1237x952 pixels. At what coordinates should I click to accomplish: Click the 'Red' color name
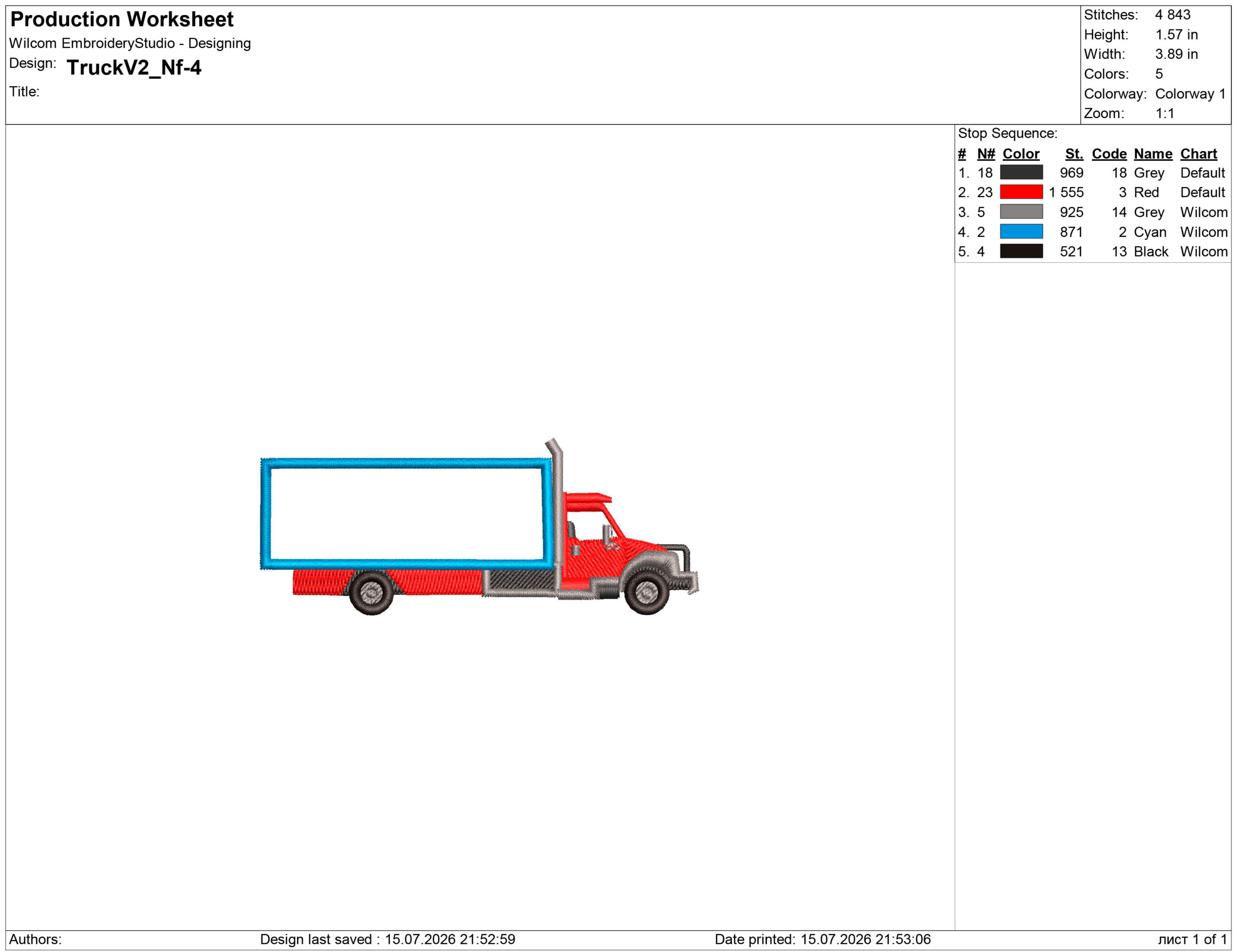[x=1146, y=192]
